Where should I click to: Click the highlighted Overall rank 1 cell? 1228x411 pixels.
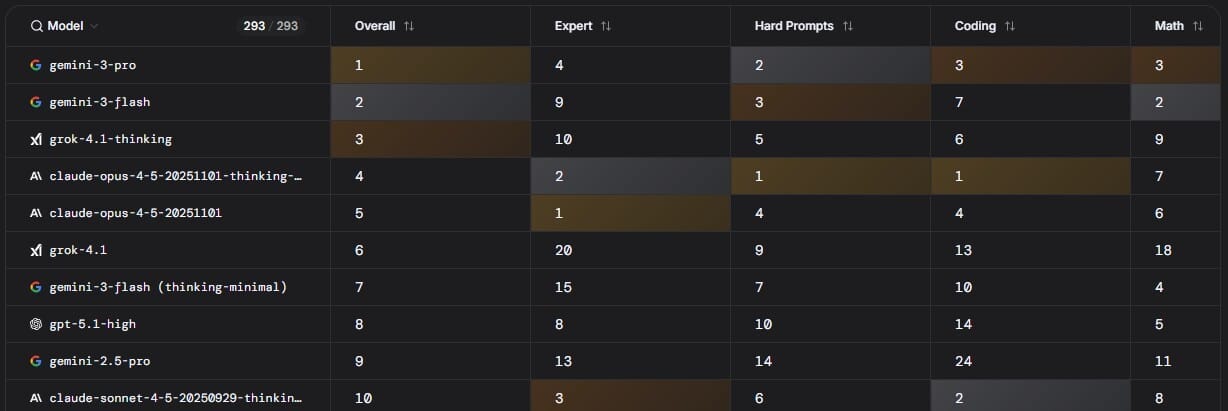(430, 65)
